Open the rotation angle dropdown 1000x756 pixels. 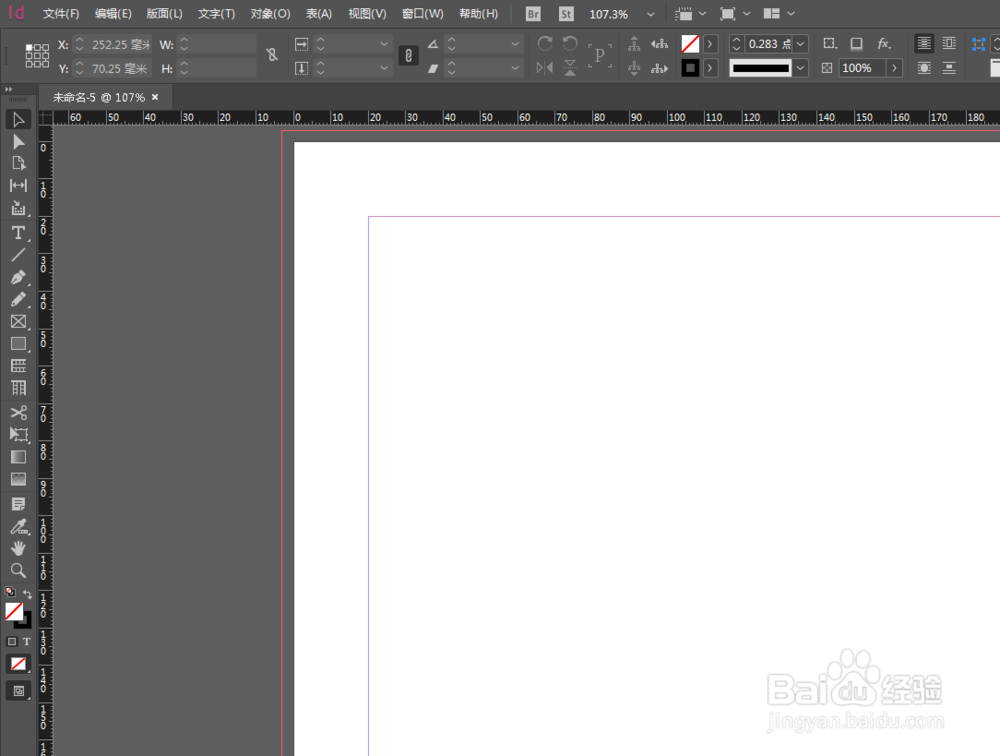(x=515, y=44)
